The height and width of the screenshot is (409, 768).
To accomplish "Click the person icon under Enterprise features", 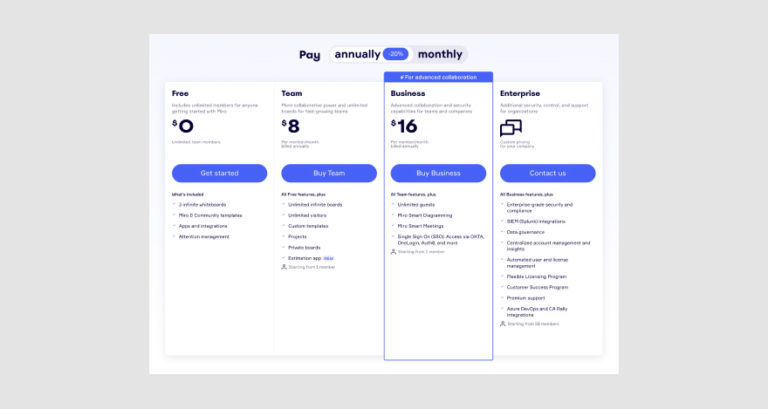I will click(503, 324).
